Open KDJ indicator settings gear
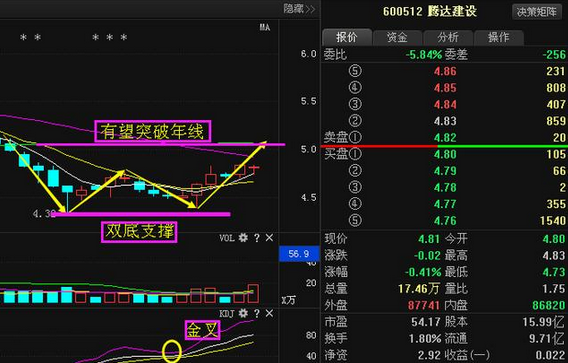 [243, 313]
